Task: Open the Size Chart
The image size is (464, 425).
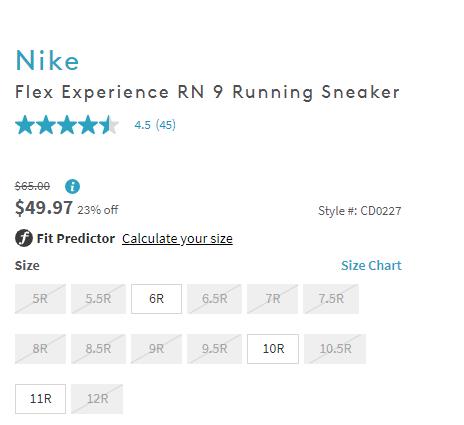Action: (371, 265)
